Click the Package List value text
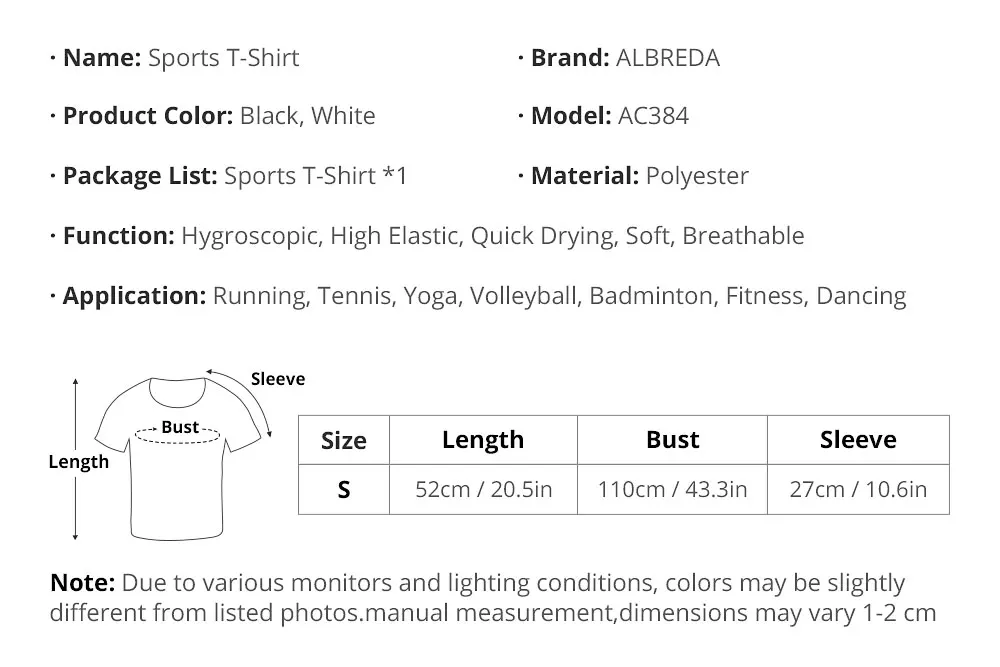This screenshot has height=667, width=1000. (315, 176)
